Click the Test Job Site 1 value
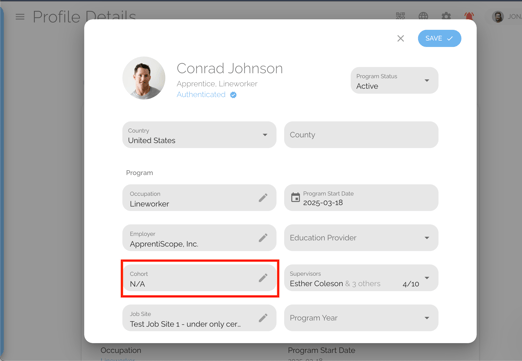The height and width of the screenshot is (361, 522). tap(185, 324)
